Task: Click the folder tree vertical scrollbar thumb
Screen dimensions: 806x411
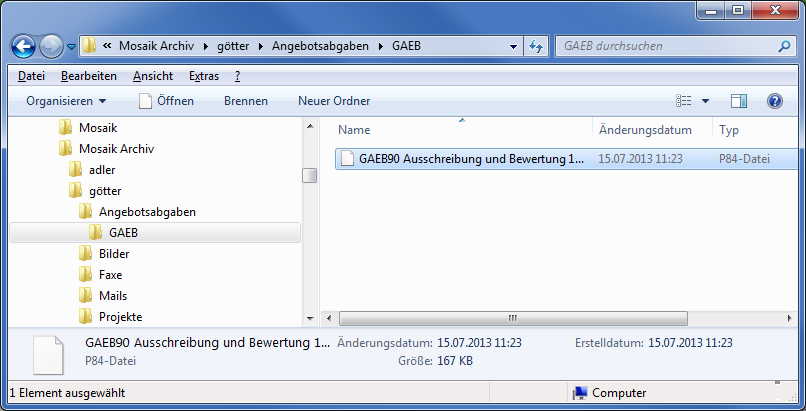Action: (x=309, y=175)
